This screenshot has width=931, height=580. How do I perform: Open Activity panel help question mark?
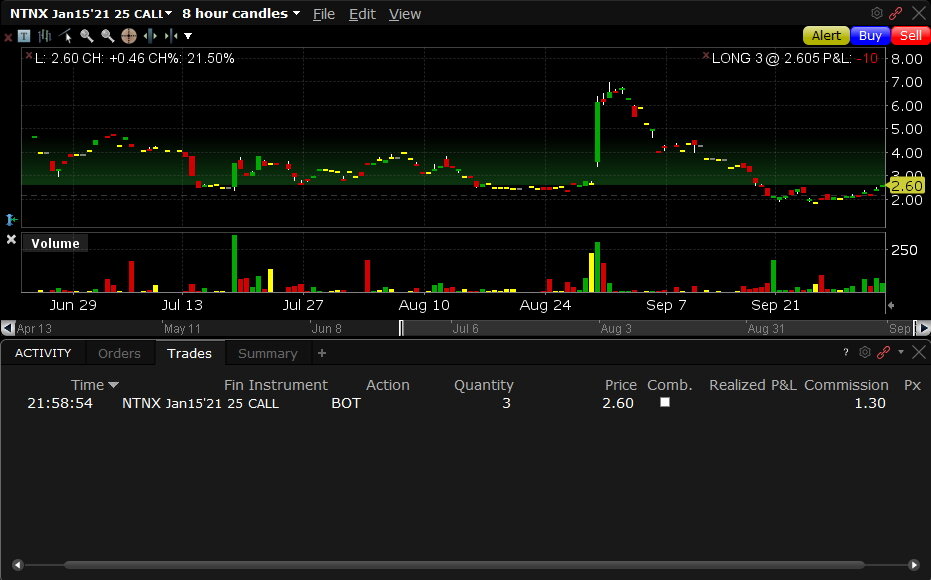(846, 353)
